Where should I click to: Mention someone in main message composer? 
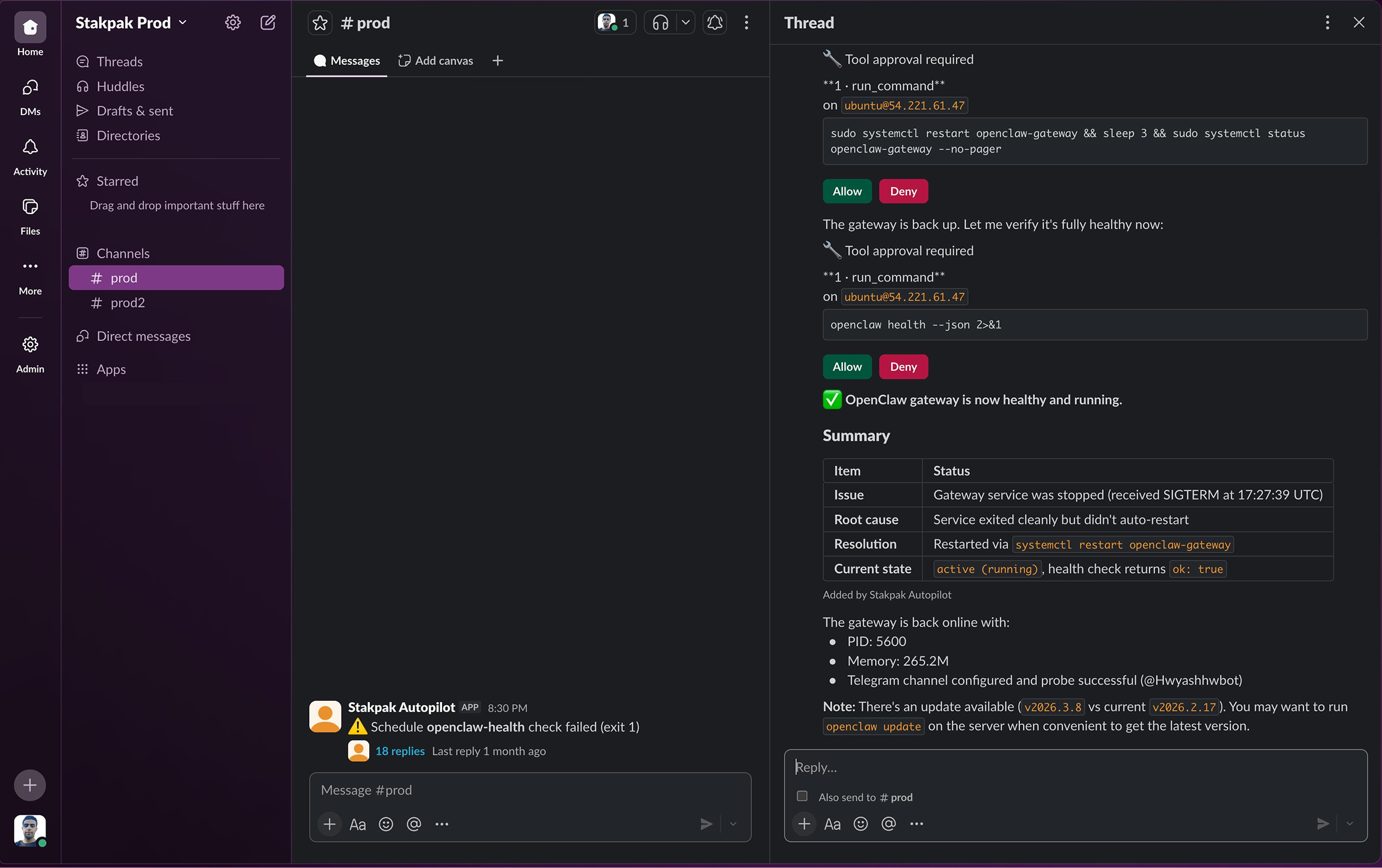click(x=413, y=824)
